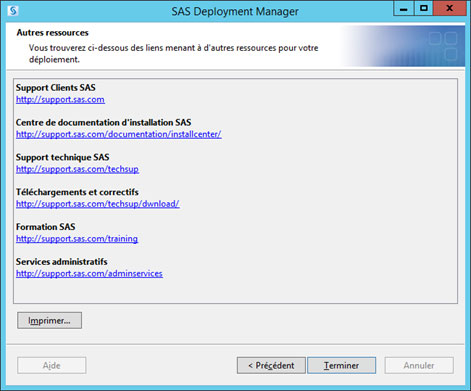
Task: Select the 'Support Clients SAS' heading
Action: click(x=56, y=88)
